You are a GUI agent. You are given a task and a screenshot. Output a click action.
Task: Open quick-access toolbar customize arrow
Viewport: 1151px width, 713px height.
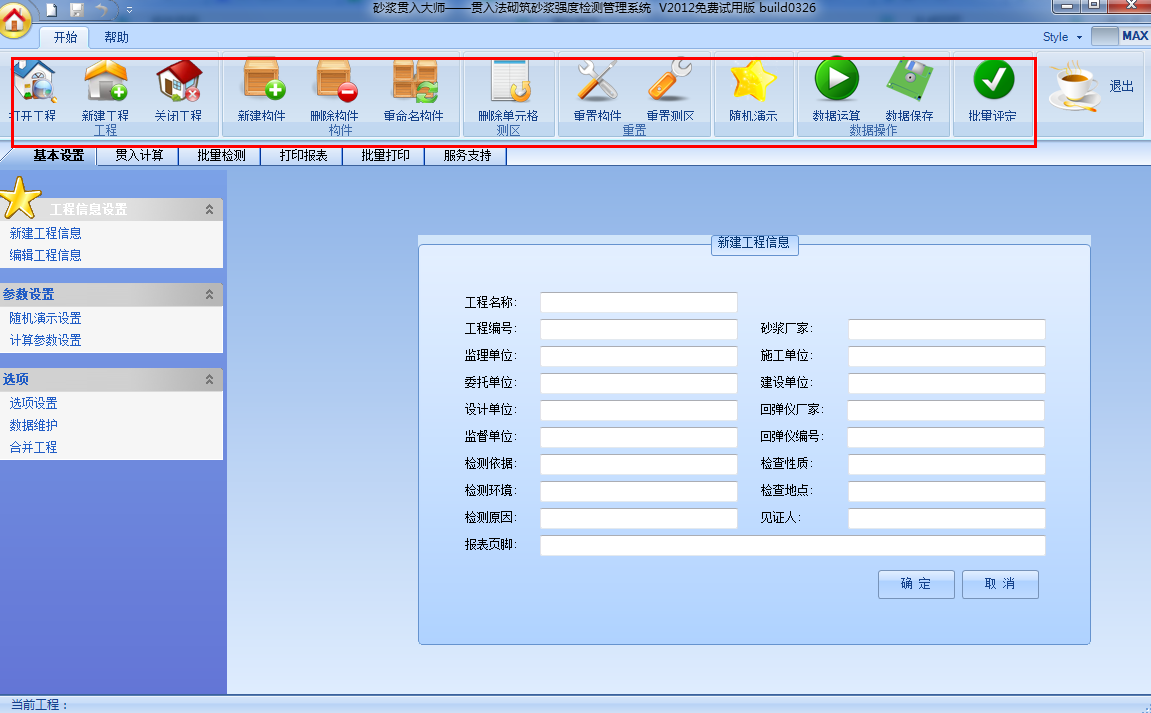point(129,10)
